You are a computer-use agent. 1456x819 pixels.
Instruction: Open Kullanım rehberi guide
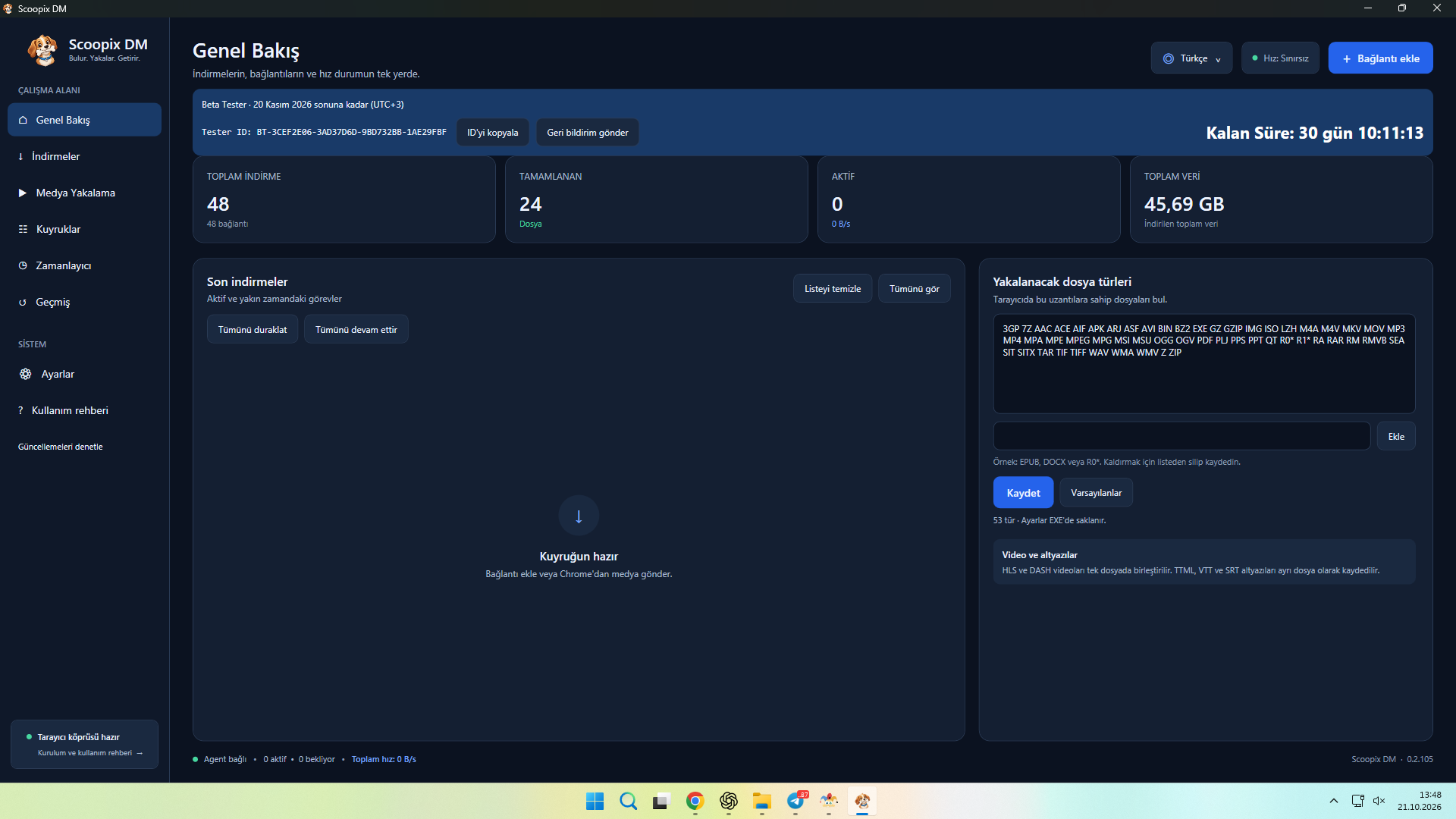coord(84,410)
